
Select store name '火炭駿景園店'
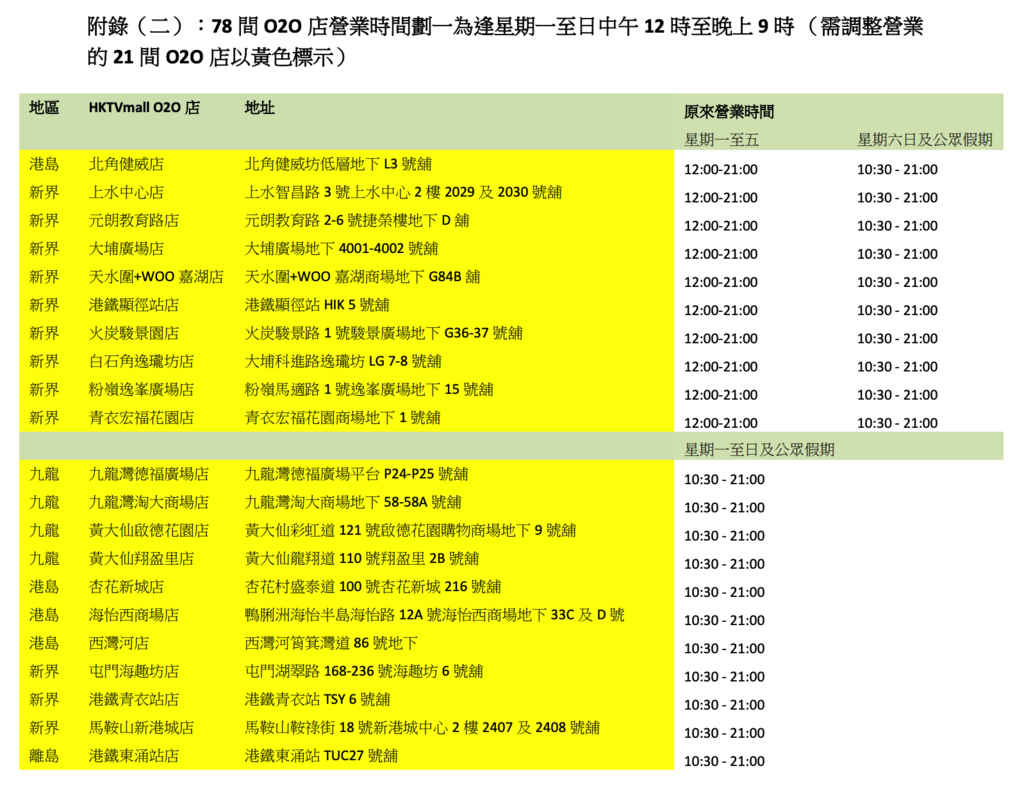click(x=134, y=333)
